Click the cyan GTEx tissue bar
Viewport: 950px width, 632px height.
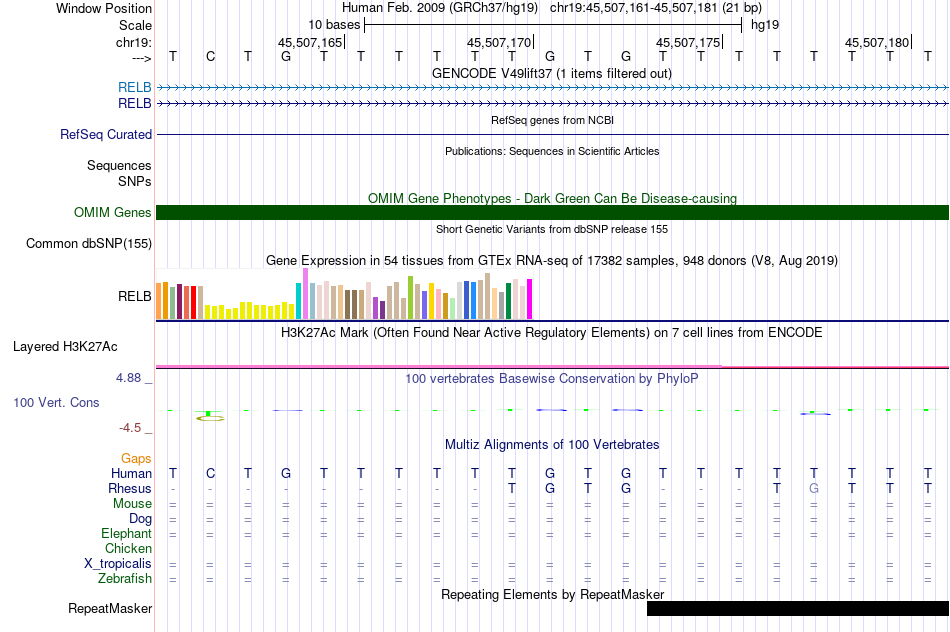[298, 301]
